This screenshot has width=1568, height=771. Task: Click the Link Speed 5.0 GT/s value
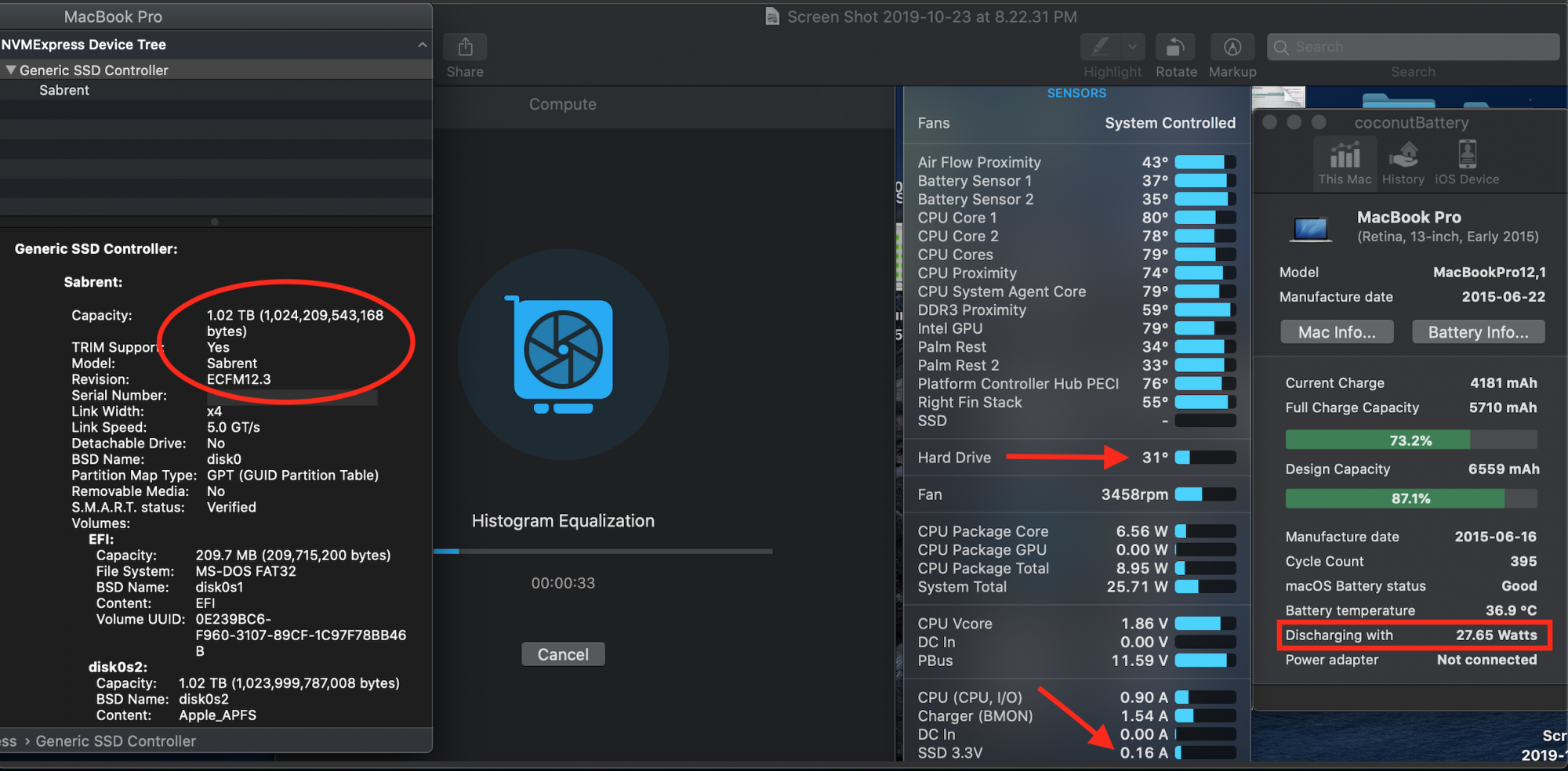(234, 428)
